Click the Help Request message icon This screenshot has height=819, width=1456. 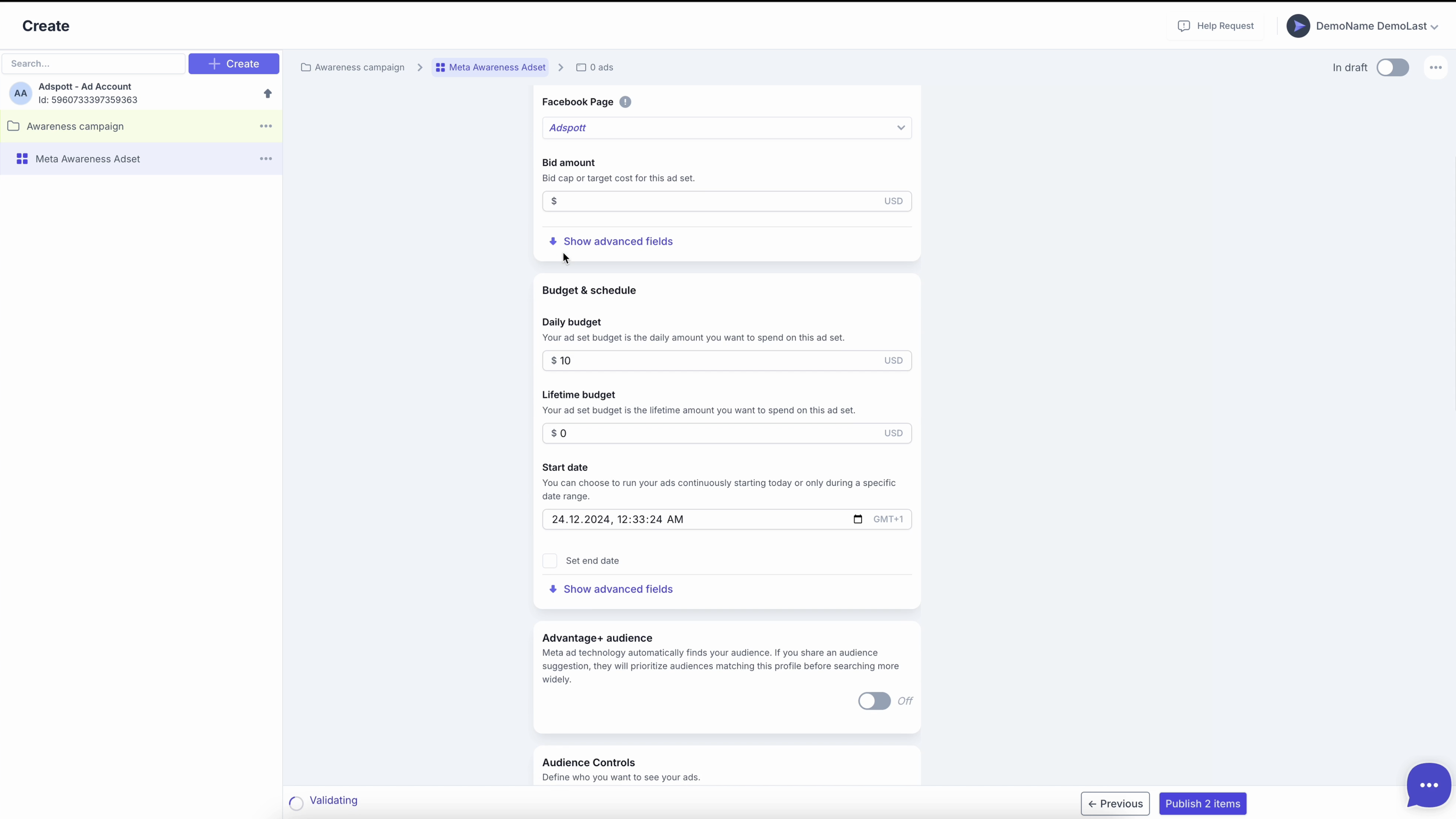1184,26
